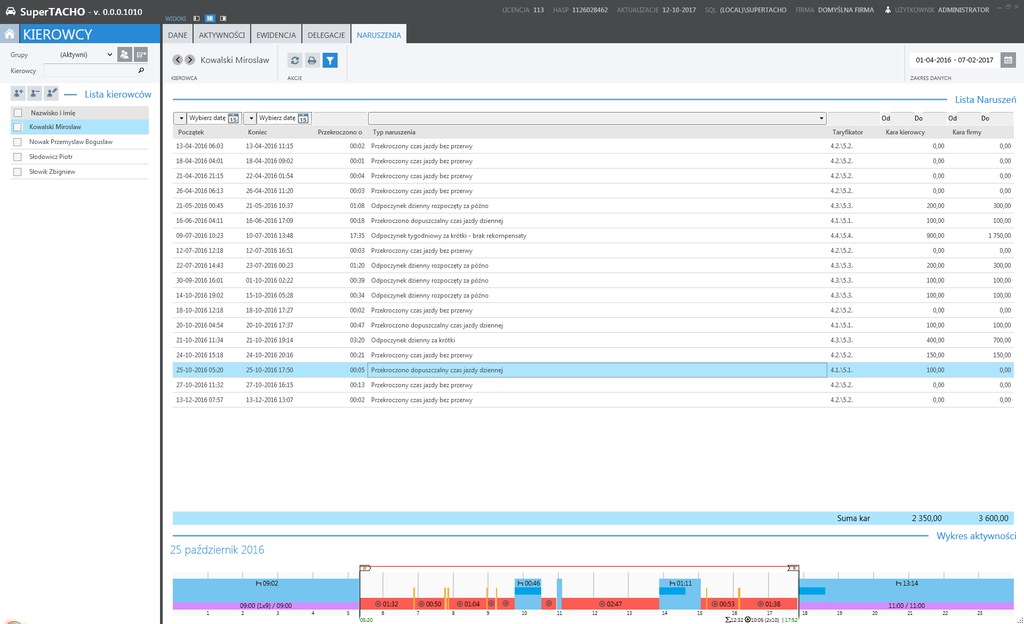Add a new driver
Screen dimensions: 1024x624
18,93
